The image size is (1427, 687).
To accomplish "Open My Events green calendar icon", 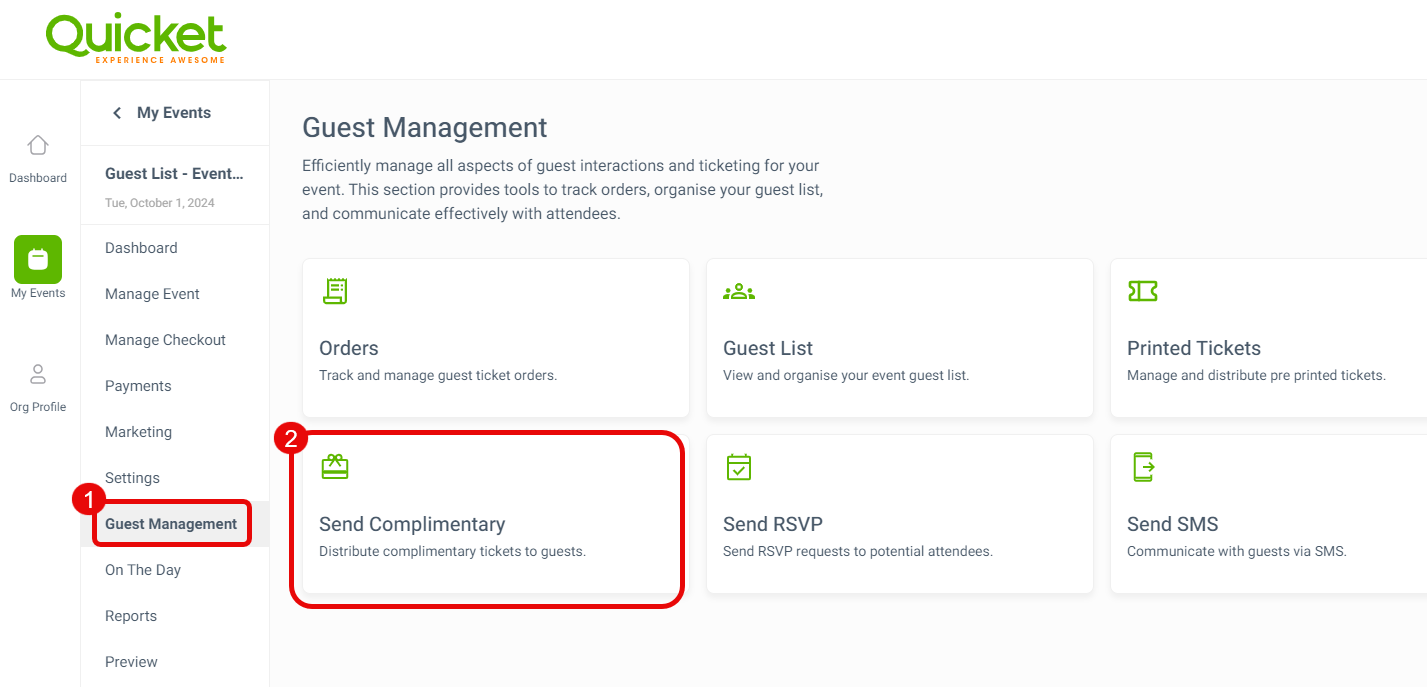I will tap(38, 259).
